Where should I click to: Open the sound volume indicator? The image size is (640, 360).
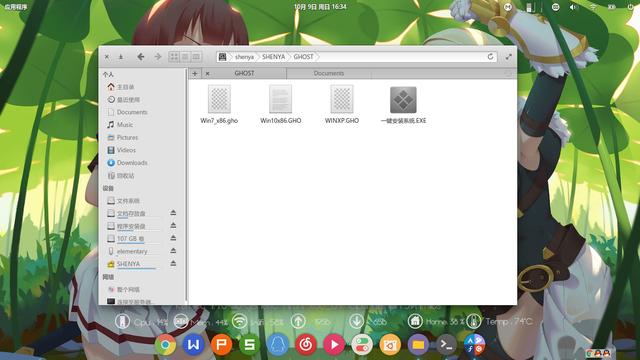tap(574, 7)
